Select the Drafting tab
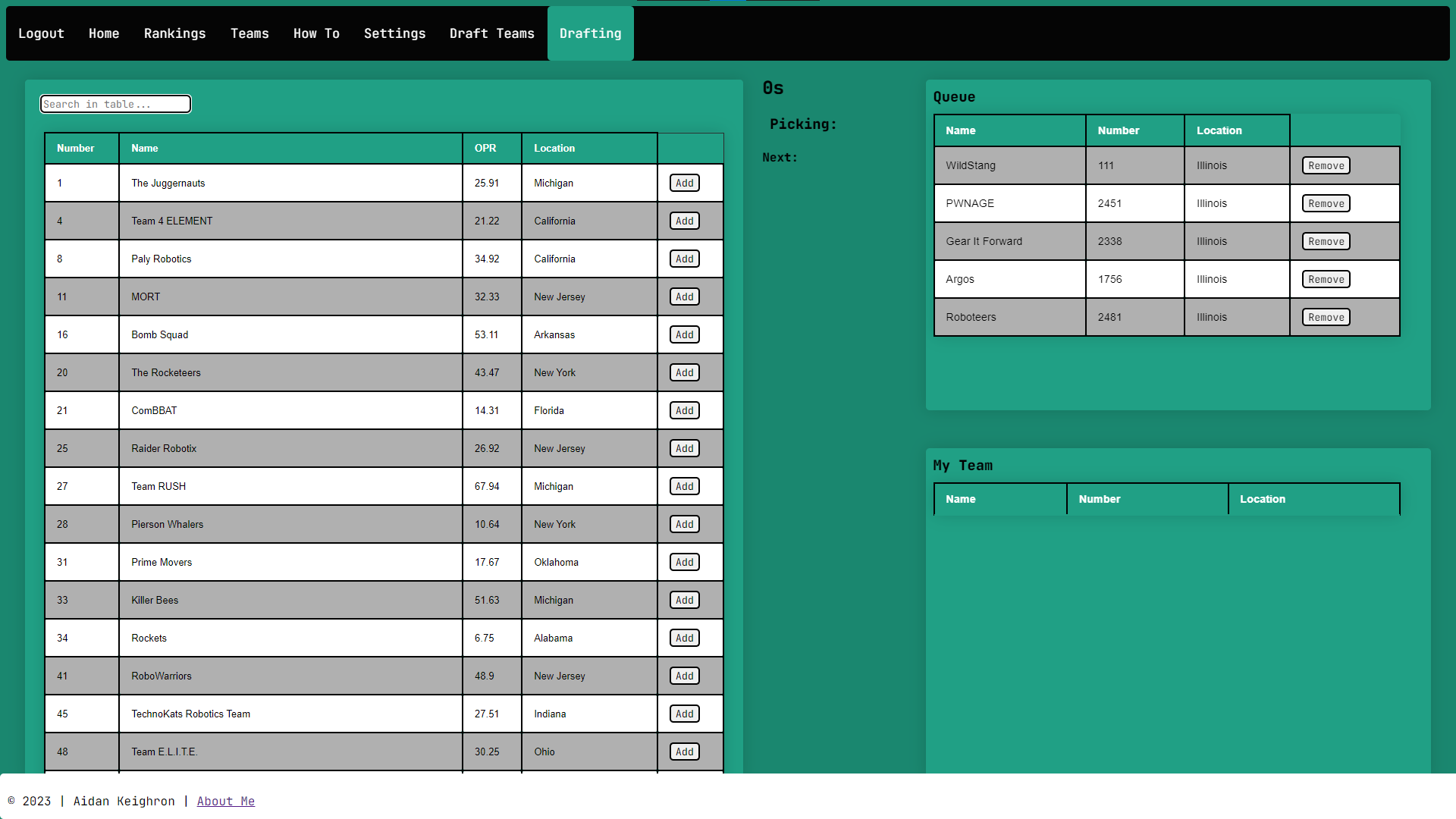Screen dimensions: 1456x819 tap(591, 33)
